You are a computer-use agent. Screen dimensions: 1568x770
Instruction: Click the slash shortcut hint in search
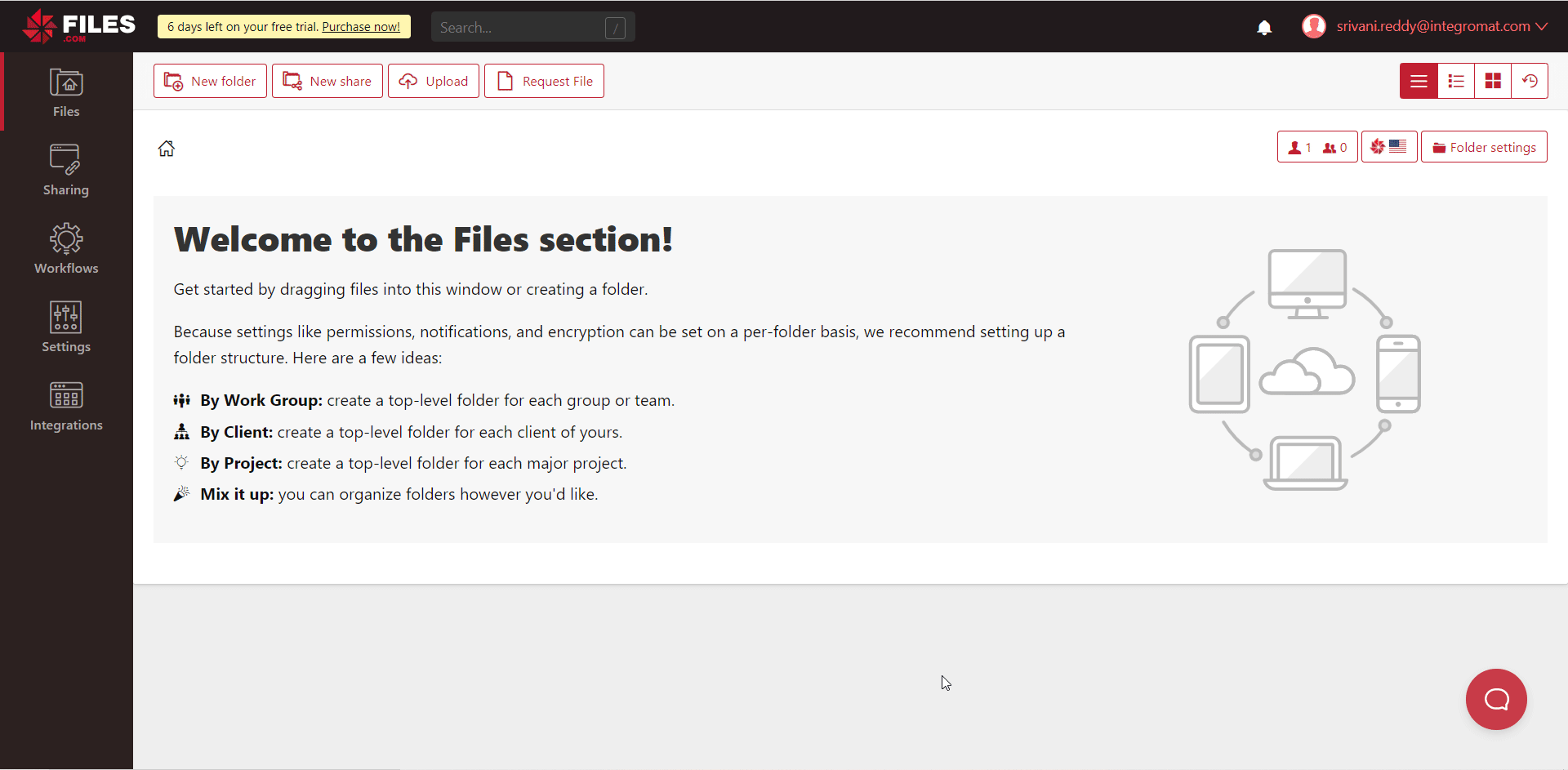(x=615, y=28)
